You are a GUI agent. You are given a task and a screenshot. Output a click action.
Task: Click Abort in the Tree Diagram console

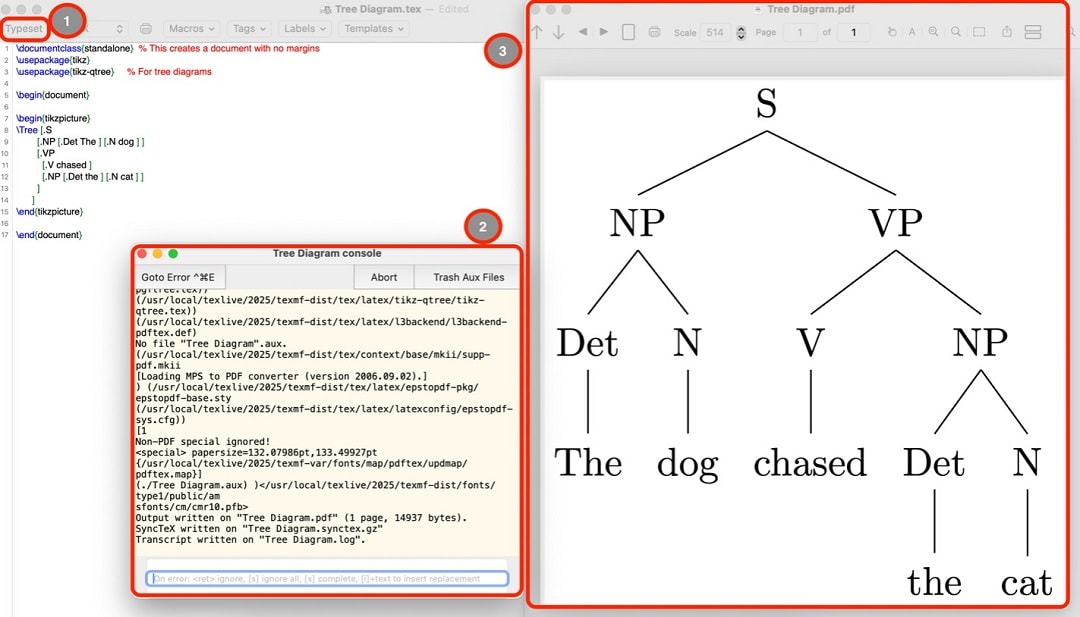[384, 277]
